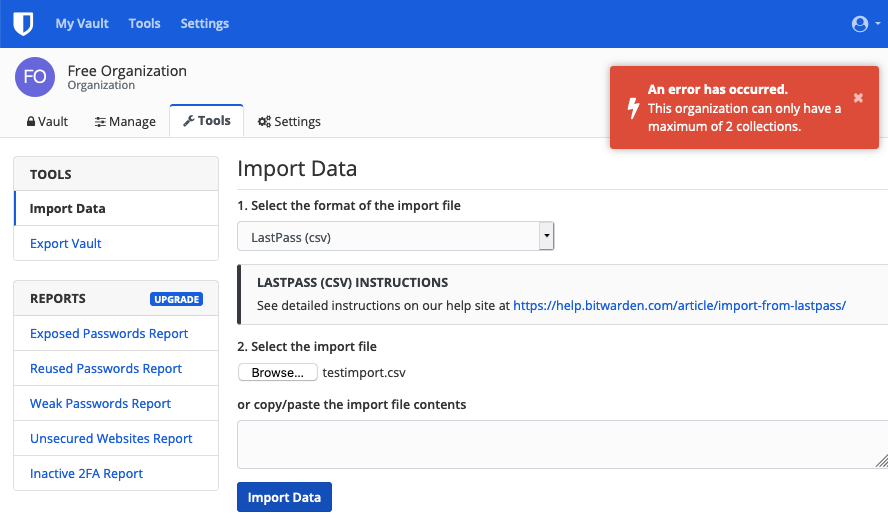Expand the LastPass (csv) format dropdown
This screenshot has height=519, width=888.
point(395,237)
